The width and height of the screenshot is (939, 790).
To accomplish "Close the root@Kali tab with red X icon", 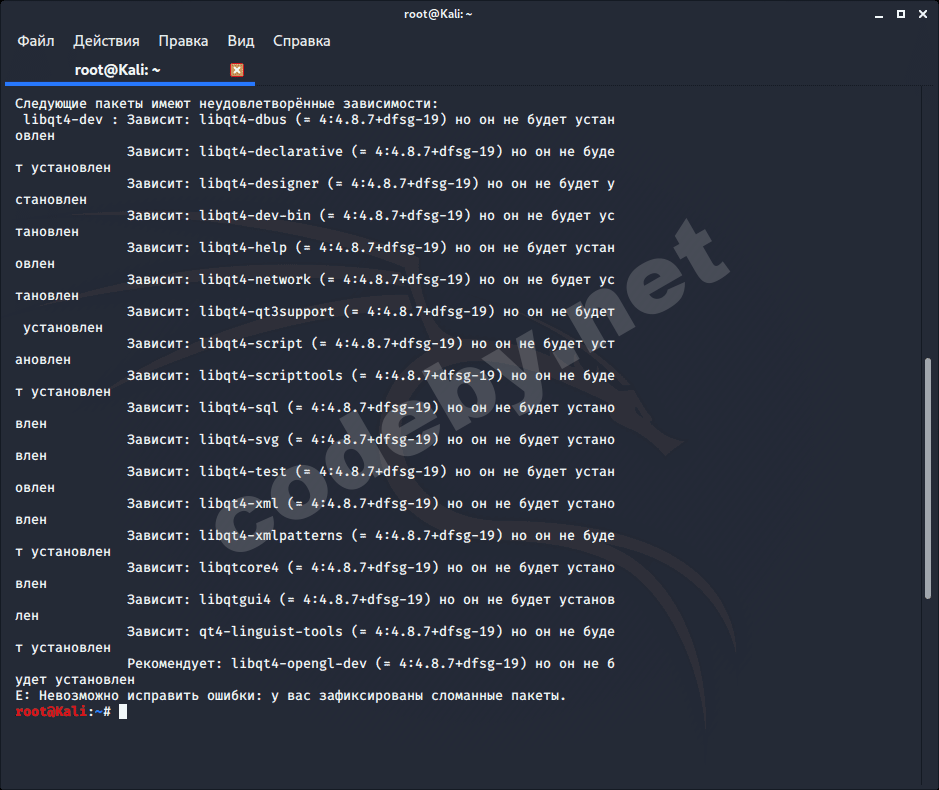I will (237, 70).
